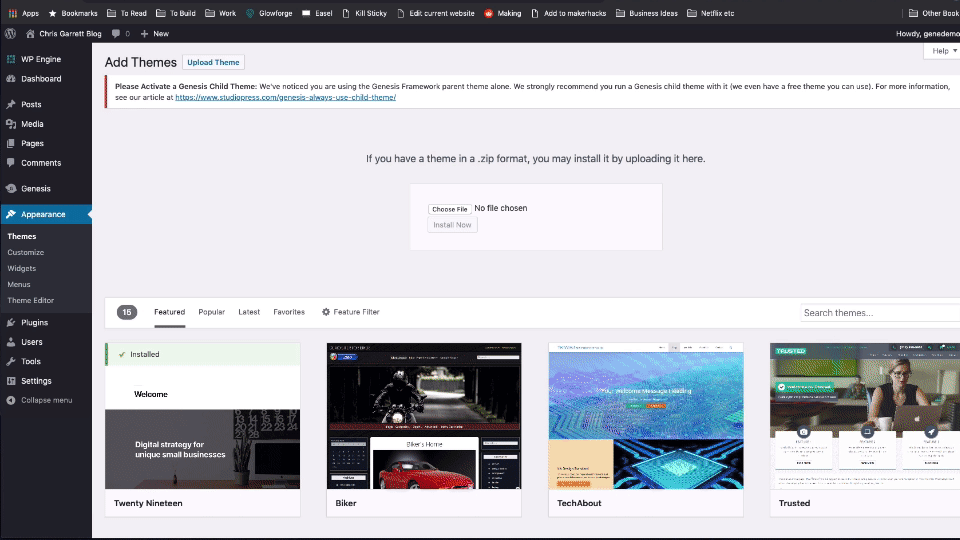Viewport: 960px width, 540px height.
Task: Open the Business Ideas bookmarks folder
Action: click(x=647, y=13)
